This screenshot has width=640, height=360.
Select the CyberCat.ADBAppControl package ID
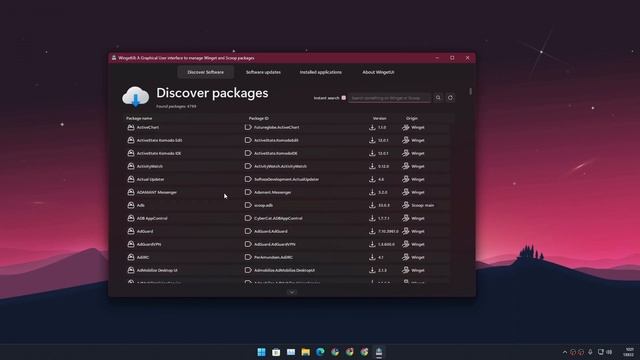click(278, 218)
